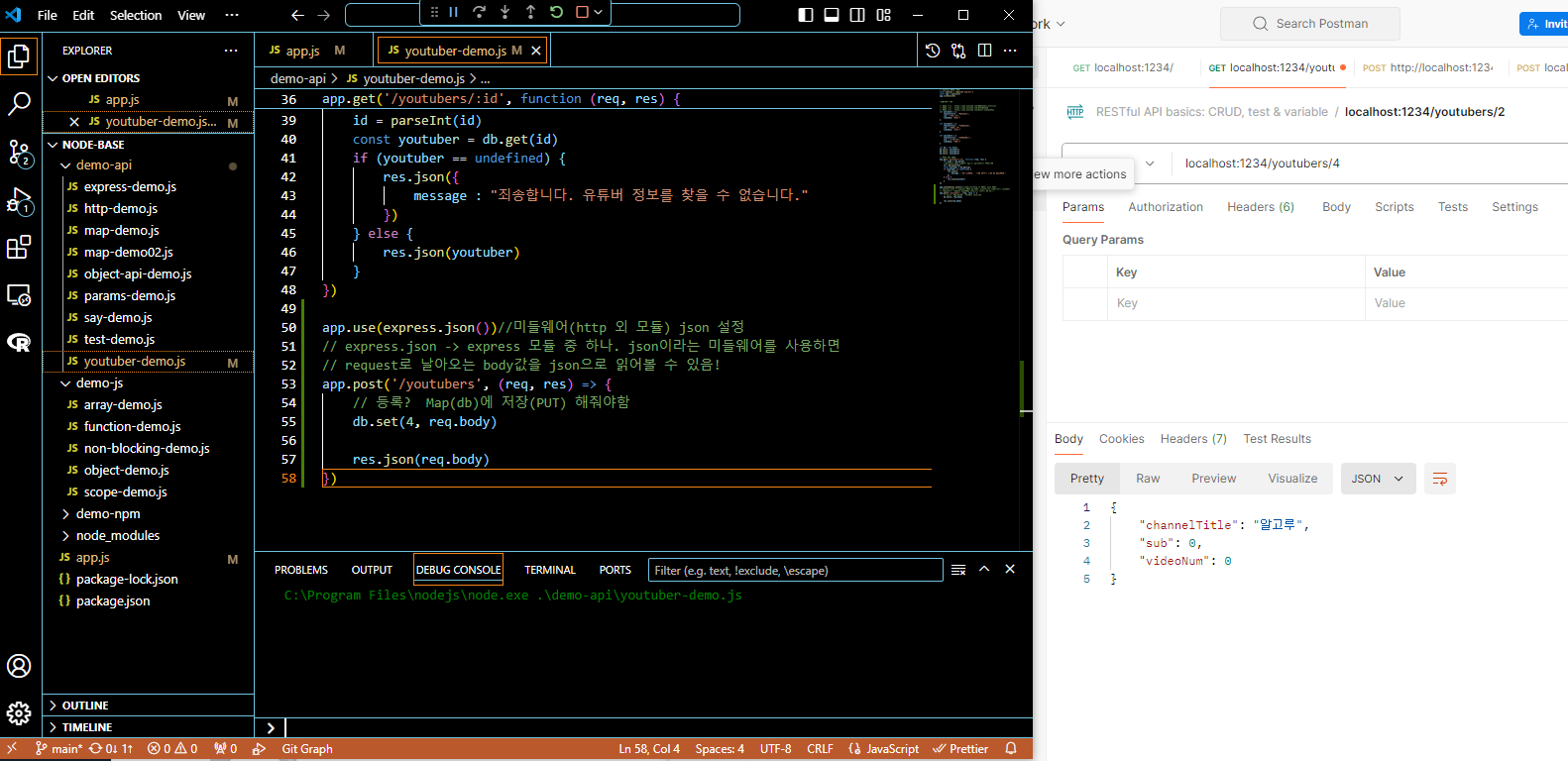Screen dimensions: 1568x761
Task: Toggle Postman response line wrap icon
Action: 1440,479
